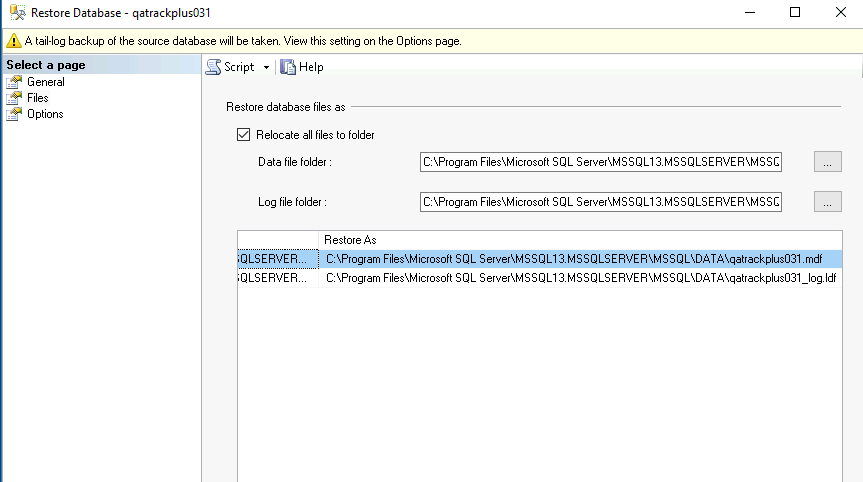
Task: Click the tail-log backup warning icon
Action: pyautogui.click(x=13, y=41)
